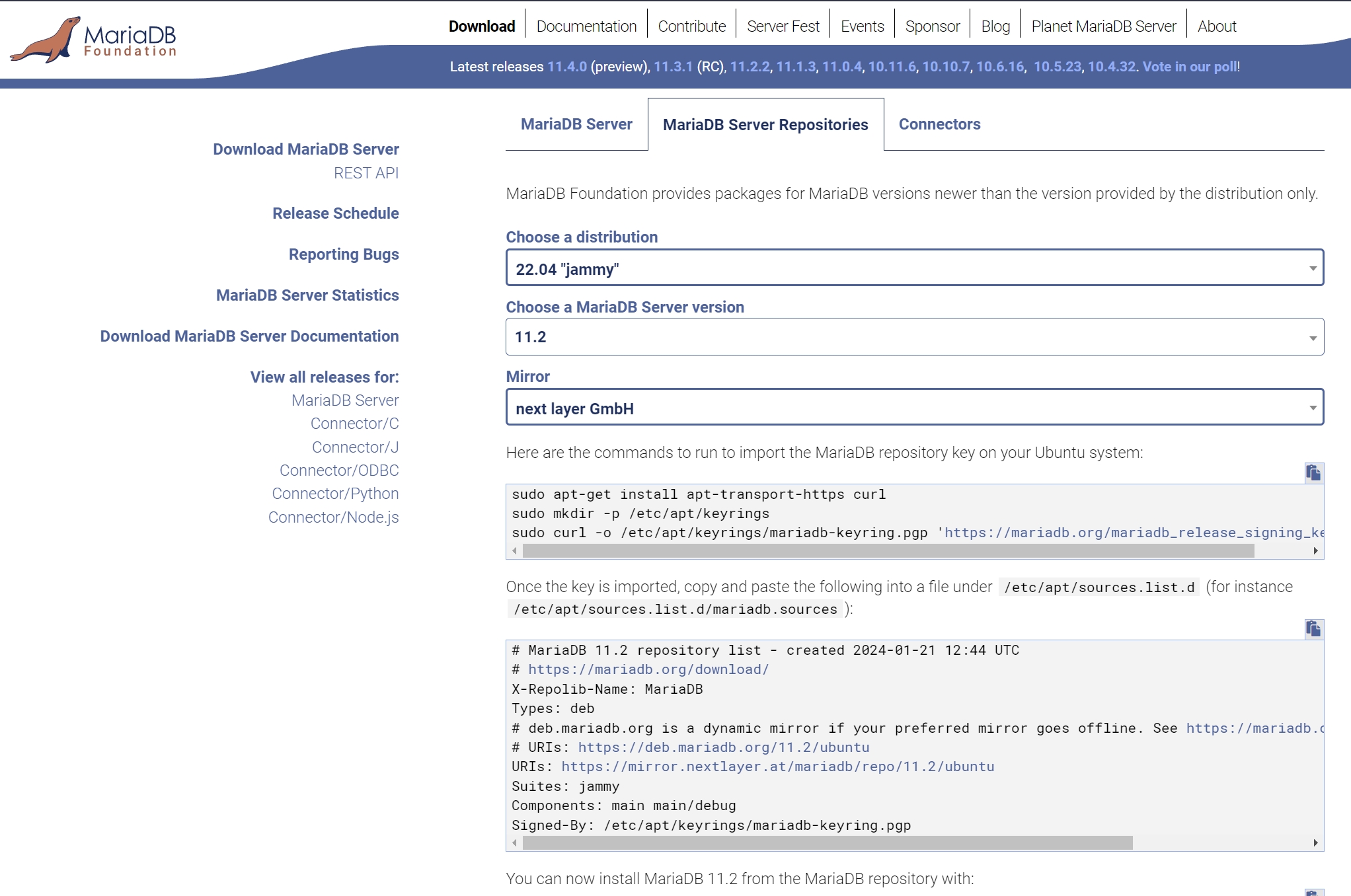Click left arrow of sources list scrollbar
This screenshot has height=896, width=1351.
(x=515, y=843)
